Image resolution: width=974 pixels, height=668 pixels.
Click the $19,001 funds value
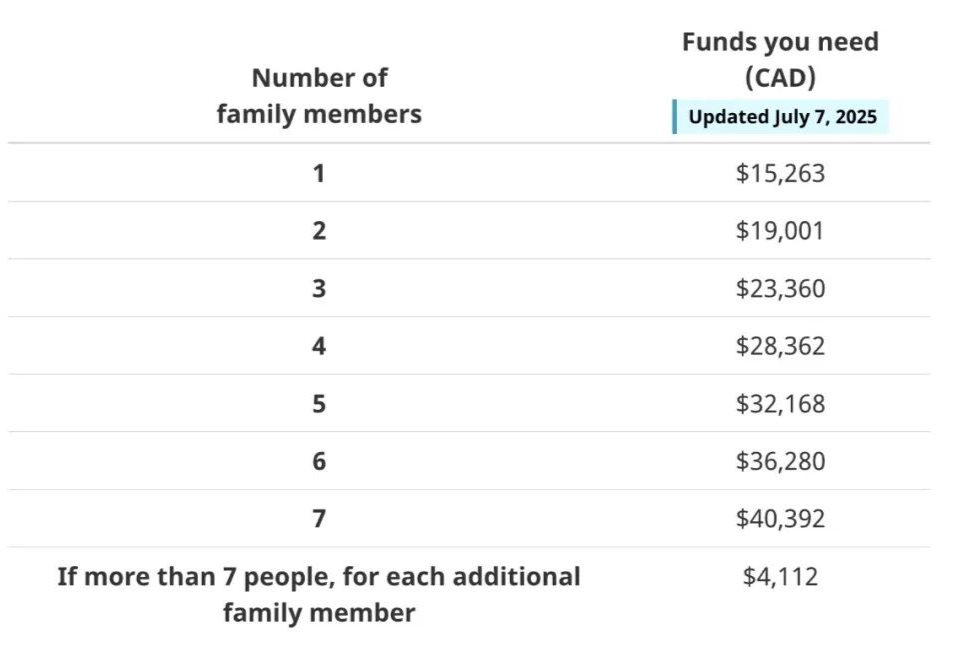pos(780,231)
